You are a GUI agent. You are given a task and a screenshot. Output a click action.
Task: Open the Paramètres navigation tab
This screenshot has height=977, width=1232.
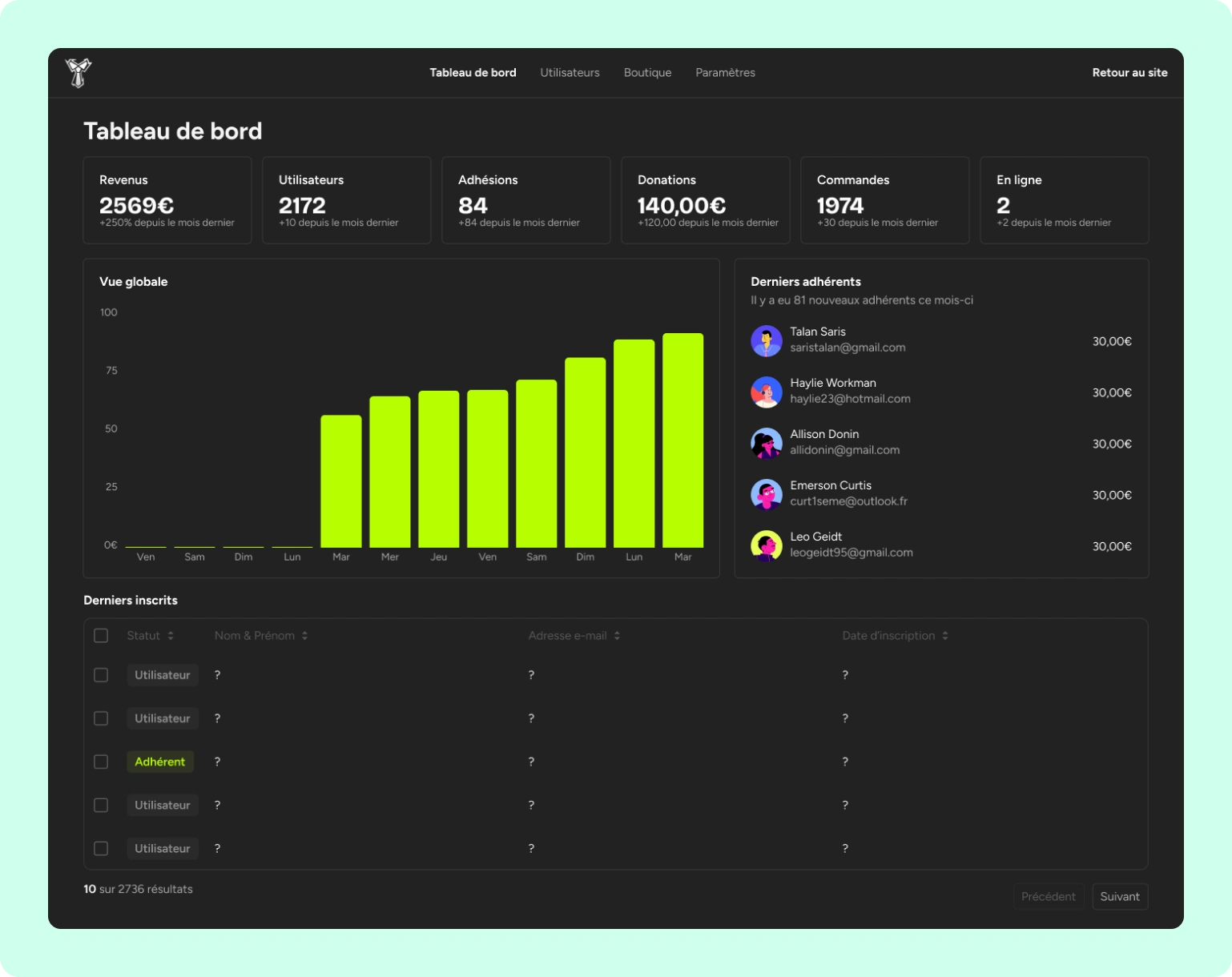(725, 73)
